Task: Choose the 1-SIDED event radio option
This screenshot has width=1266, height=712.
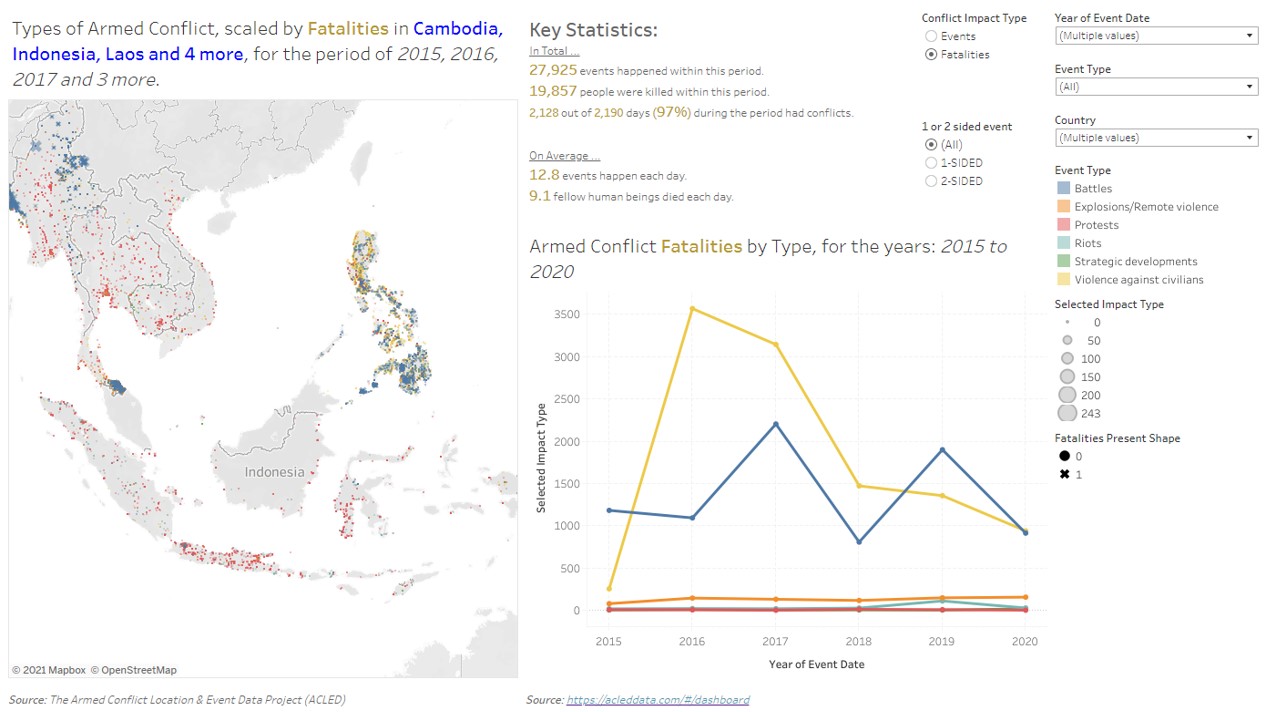Action: click(931, 163)
